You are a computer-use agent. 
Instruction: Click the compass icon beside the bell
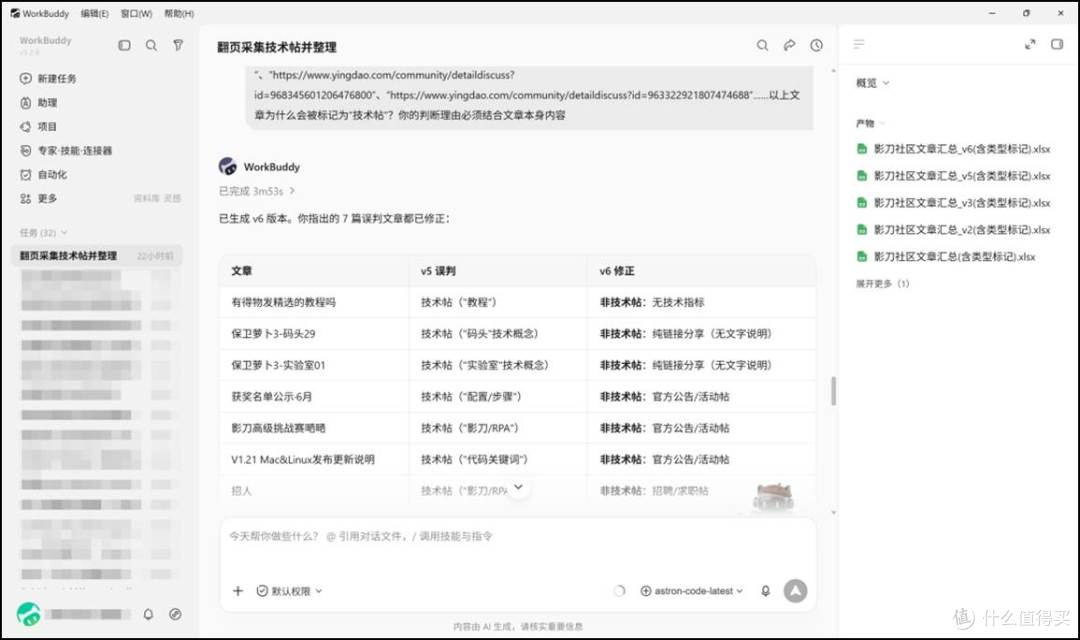click(x=175, y=614)
